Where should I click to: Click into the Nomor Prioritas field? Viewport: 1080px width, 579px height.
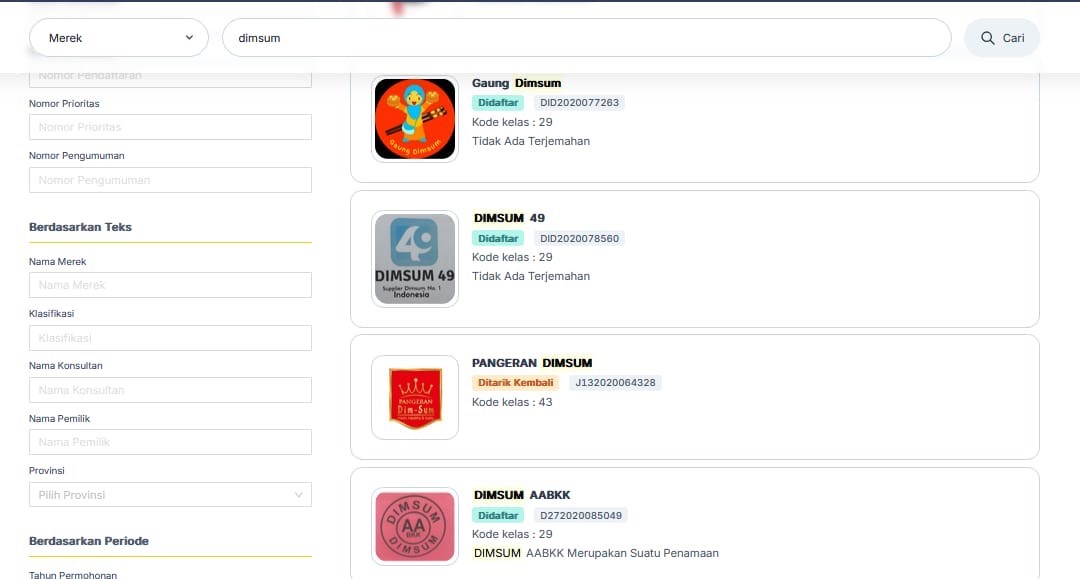point(170,127)
